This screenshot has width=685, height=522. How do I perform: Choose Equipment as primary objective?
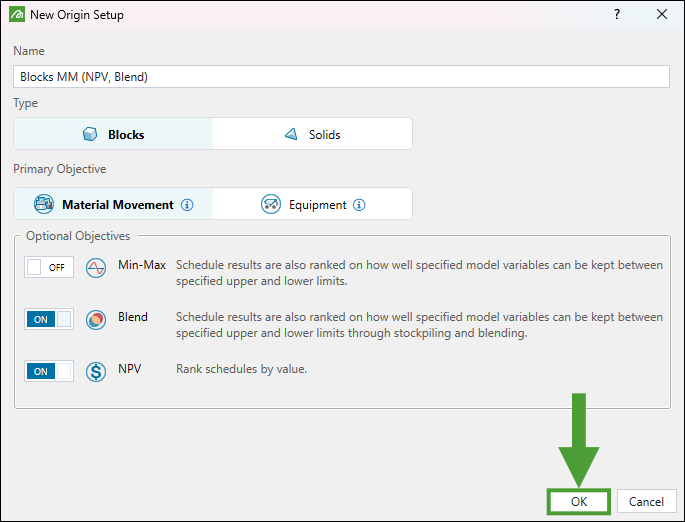312,204
